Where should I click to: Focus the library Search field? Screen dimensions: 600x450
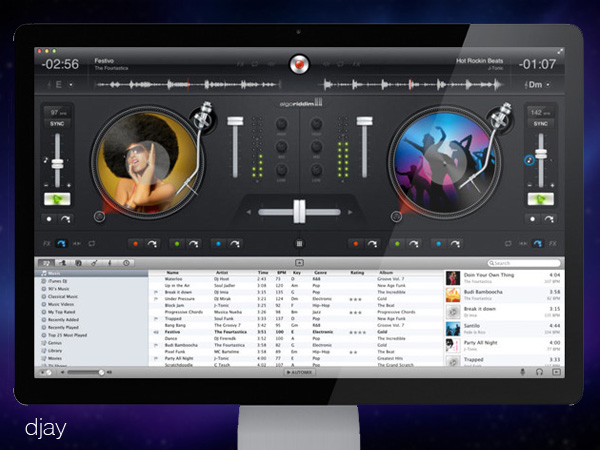(x=524, y=263)
